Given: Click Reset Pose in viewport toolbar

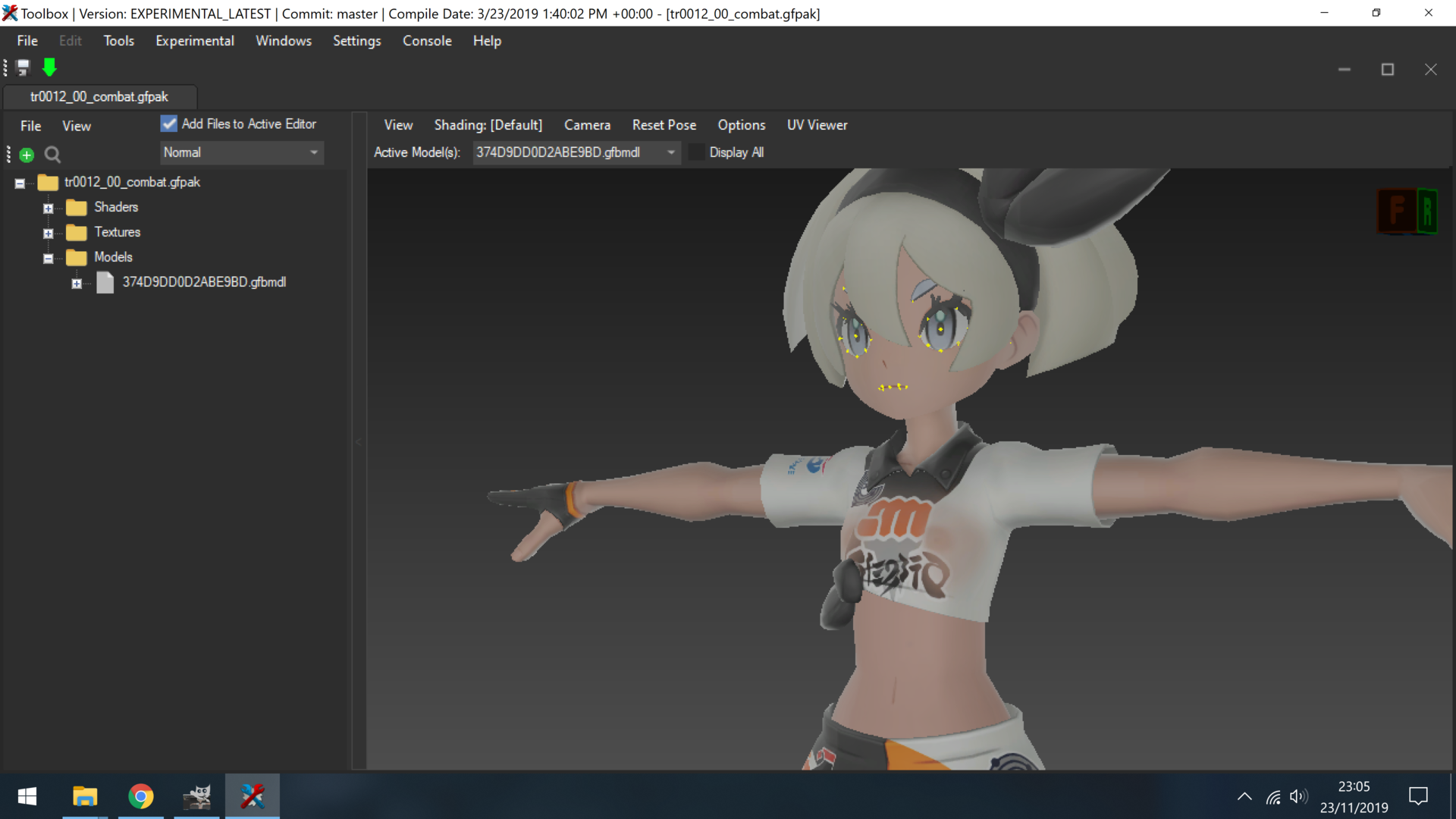Looking at the screenshot, I should tap(664, 125).
